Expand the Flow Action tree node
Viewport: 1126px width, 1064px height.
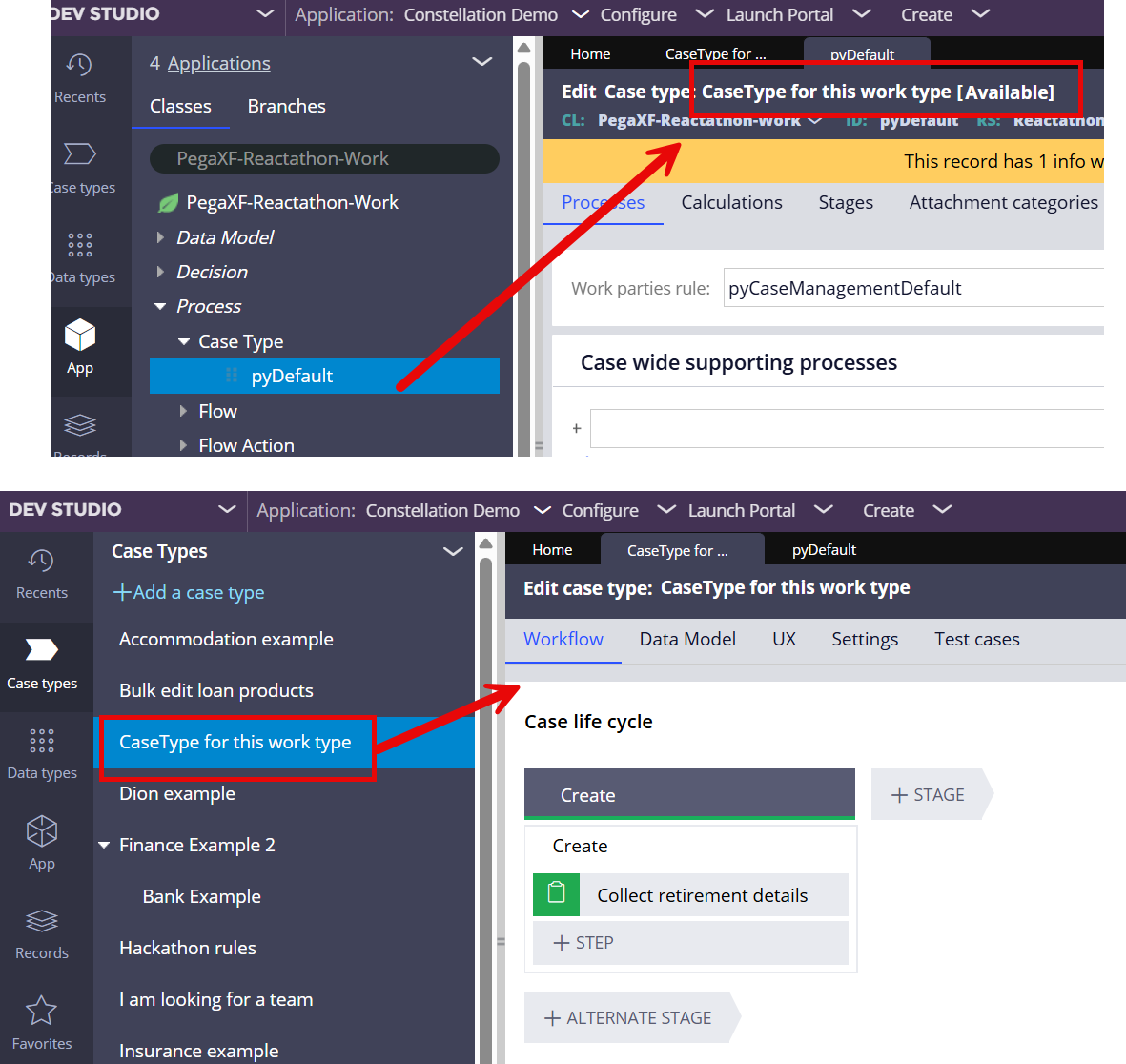tap(183, 445)
